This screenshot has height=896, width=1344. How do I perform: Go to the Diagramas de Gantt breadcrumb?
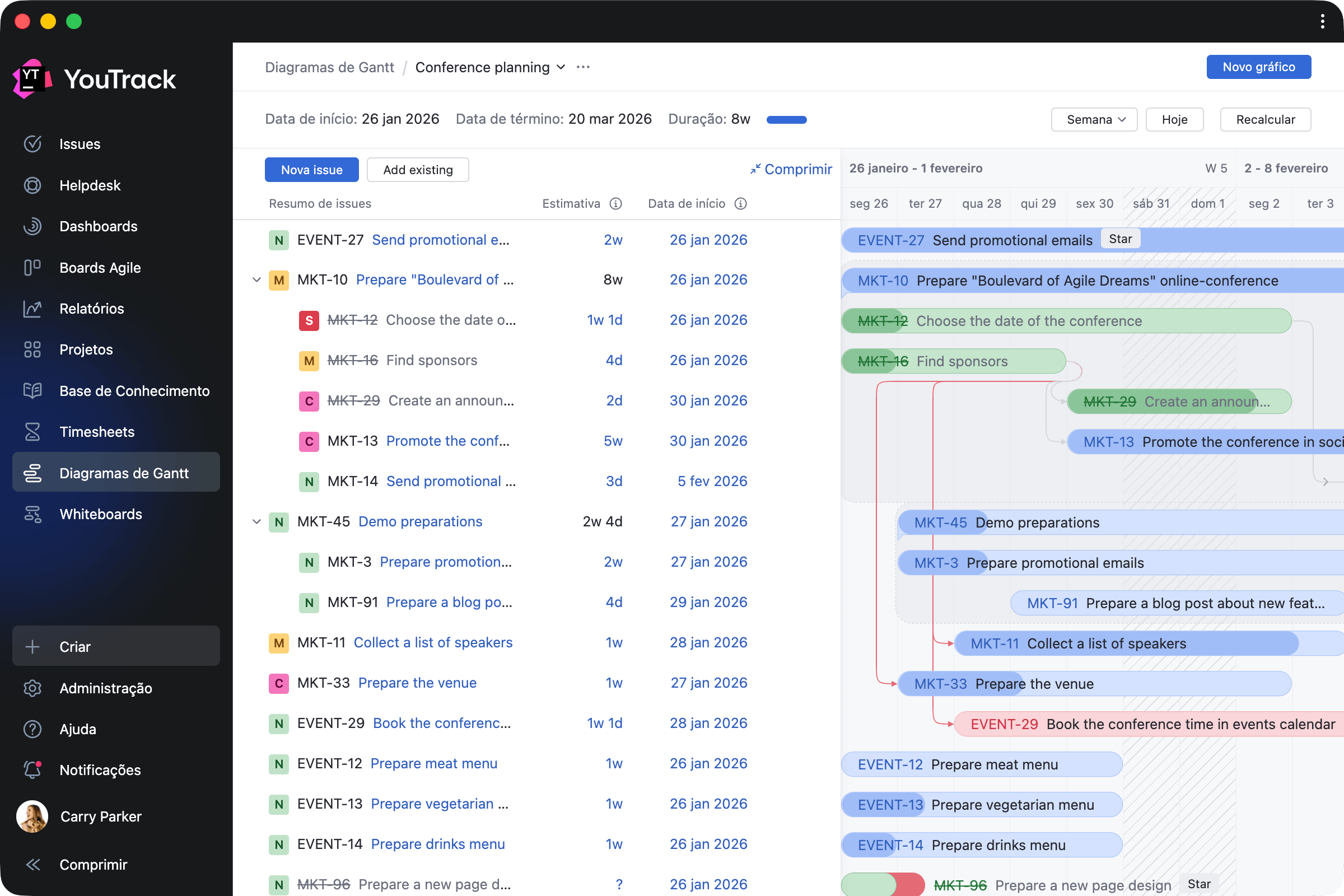tap(329, 67)
